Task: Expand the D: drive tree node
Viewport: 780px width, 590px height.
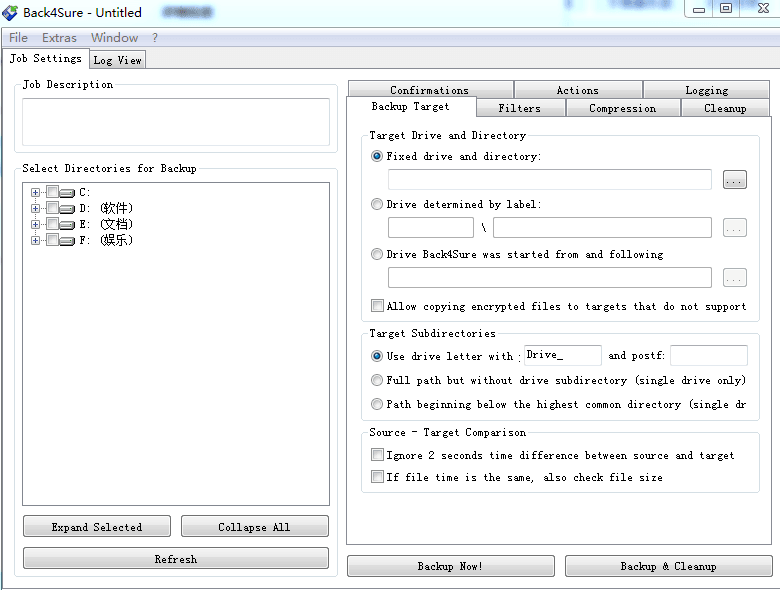Action: pyautogui.click(x=35, y=208)
